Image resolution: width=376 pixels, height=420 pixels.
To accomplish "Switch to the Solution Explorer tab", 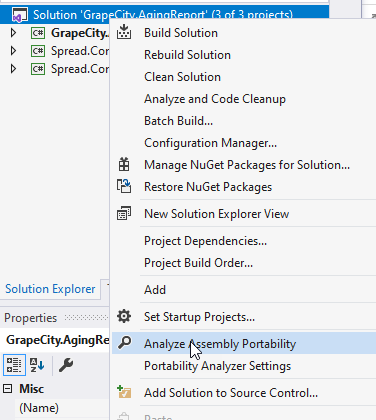I will click(50, 289).
